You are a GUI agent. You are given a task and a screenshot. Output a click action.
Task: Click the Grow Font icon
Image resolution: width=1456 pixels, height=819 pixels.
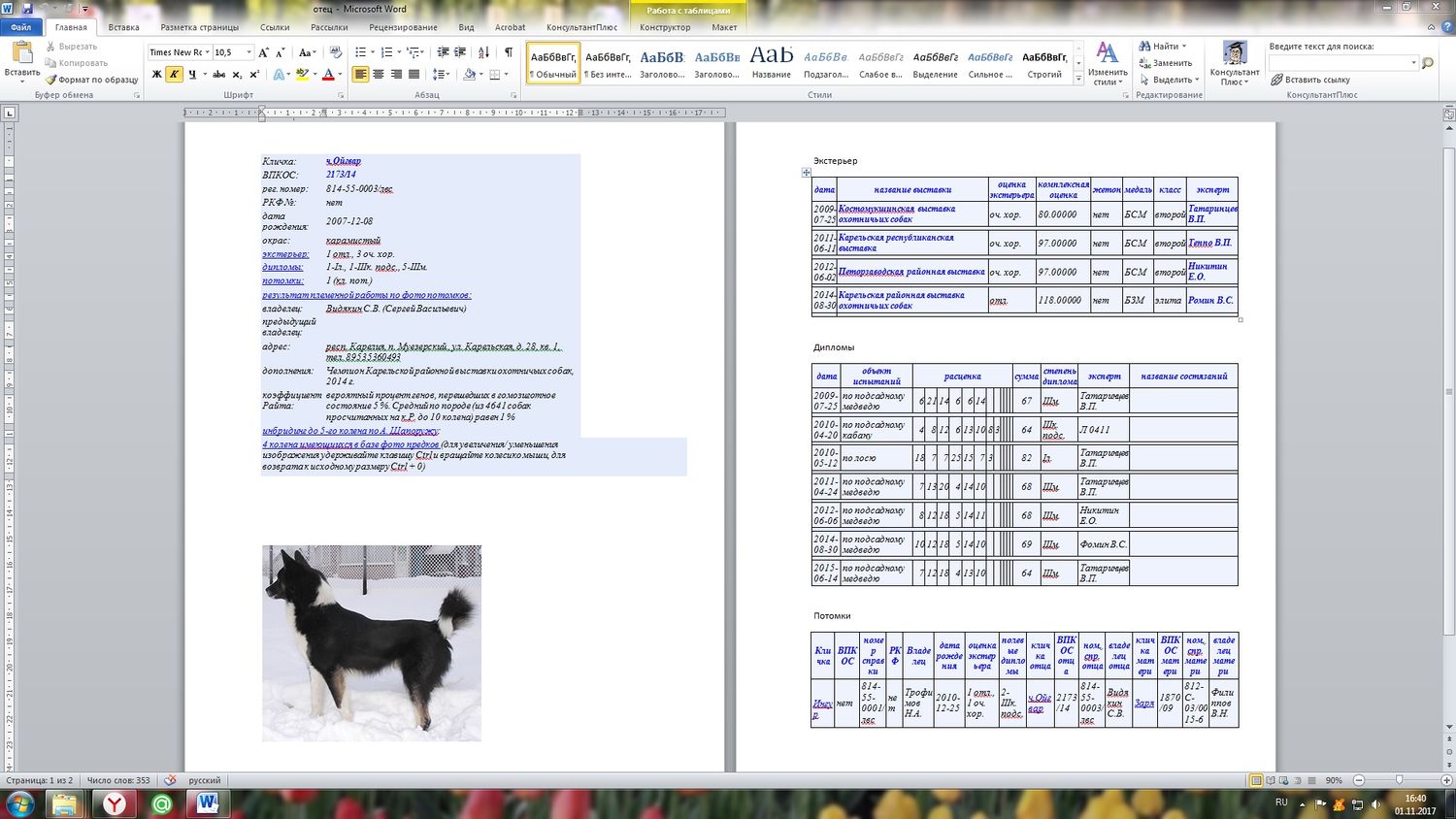(x=264, y=52)
